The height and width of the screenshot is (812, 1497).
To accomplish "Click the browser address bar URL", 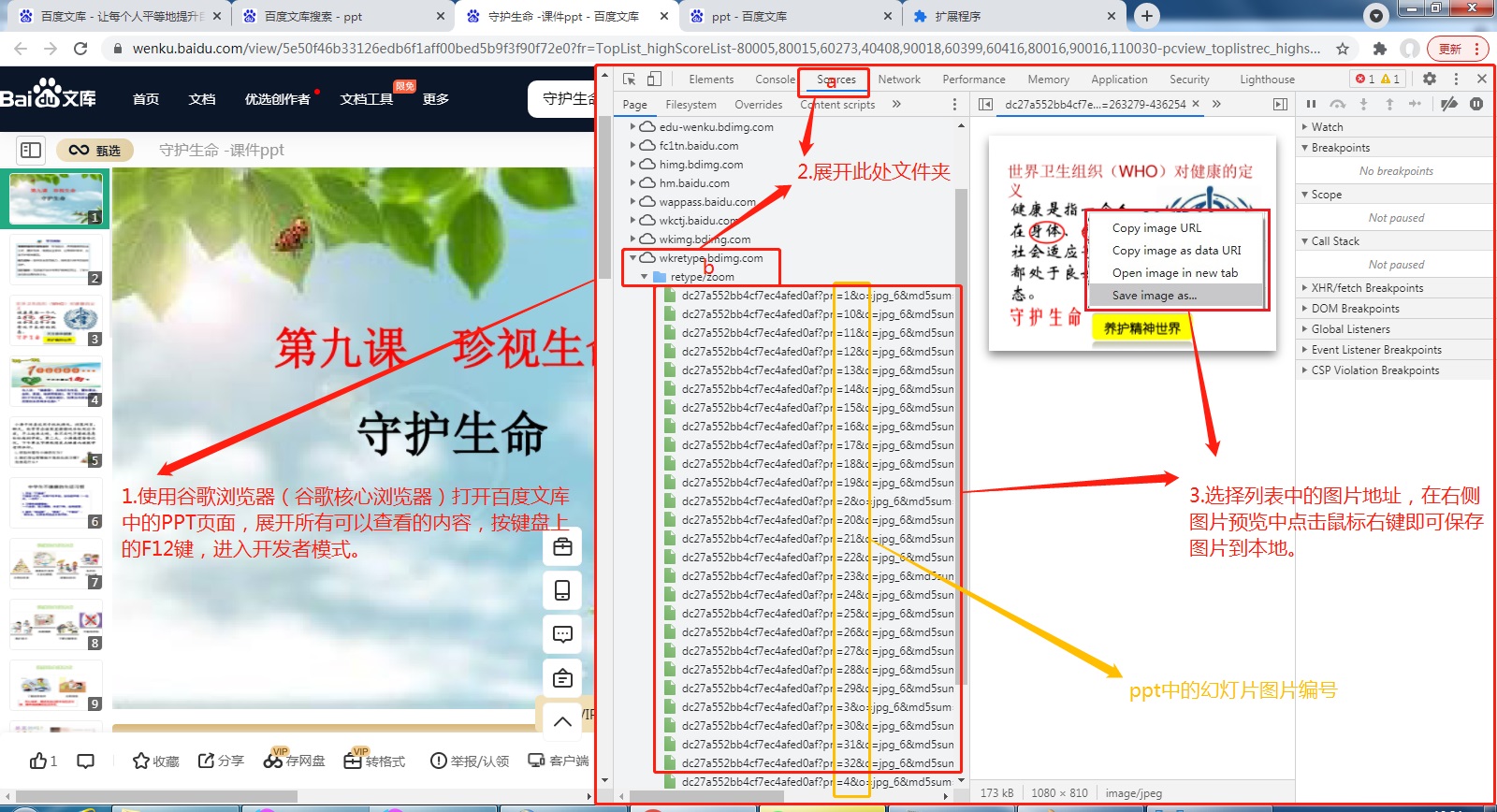I will [726, 49].
